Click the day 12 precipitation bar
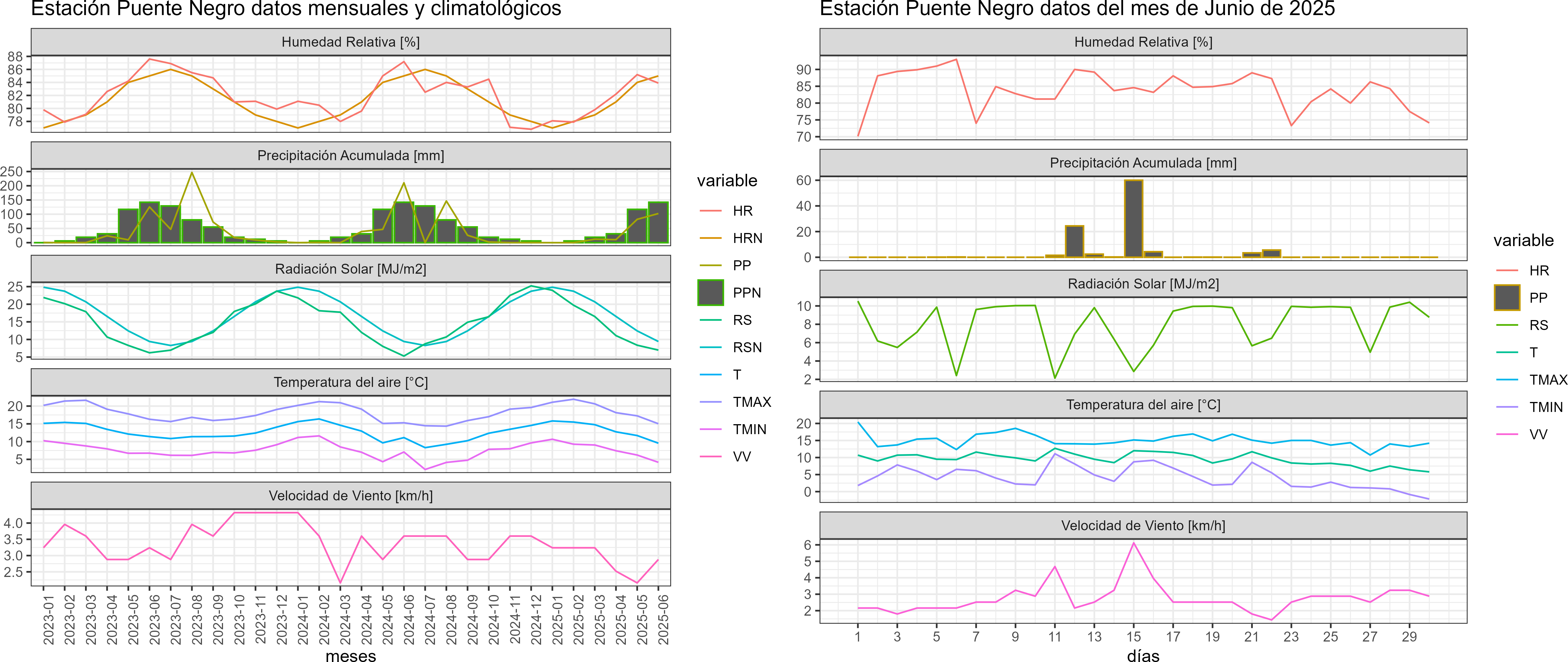 pos(1074,242)
